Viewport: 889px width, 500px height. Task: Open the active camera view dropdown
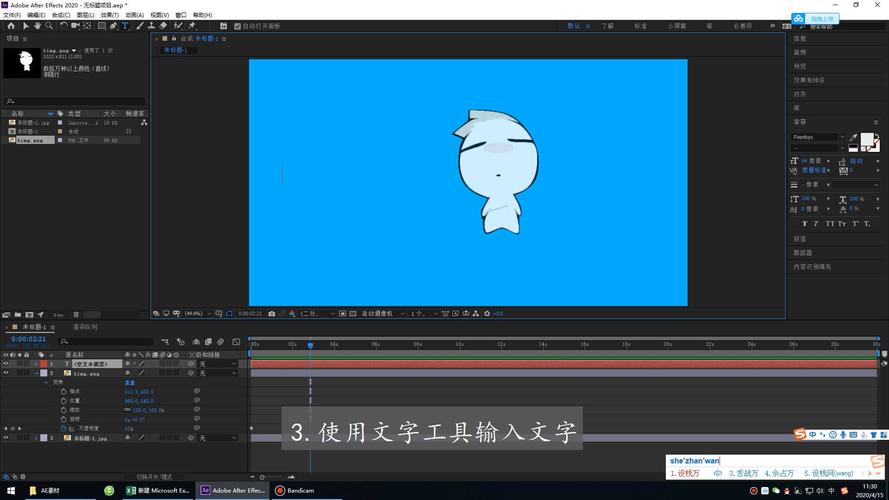coord(383,313)
